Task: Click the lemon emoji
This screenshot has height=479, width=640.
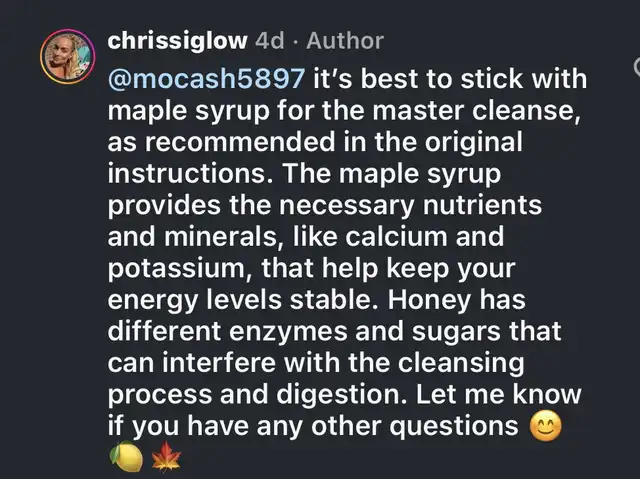Action: click(127, 457)
